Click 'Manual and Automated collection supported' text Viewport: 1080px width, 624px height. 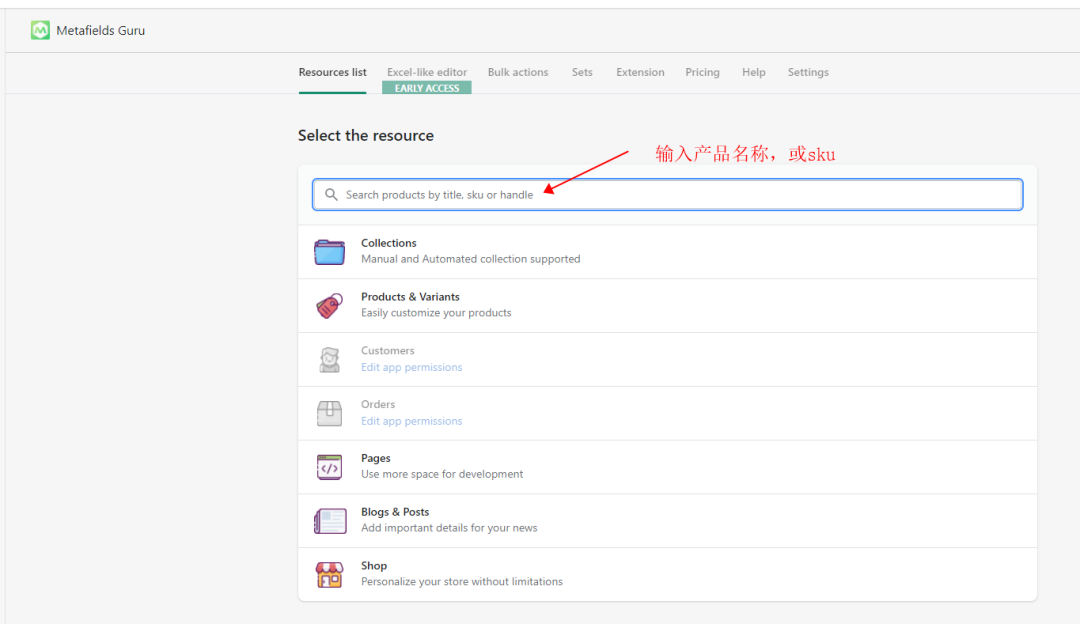[x=470, y=259]
